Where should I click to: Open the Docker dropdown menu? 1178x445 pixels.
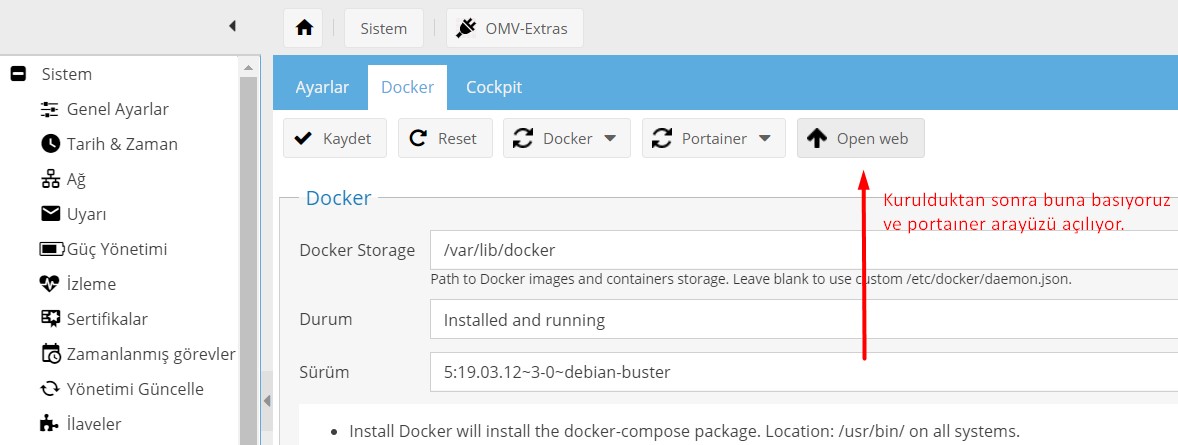coord(566,138)
